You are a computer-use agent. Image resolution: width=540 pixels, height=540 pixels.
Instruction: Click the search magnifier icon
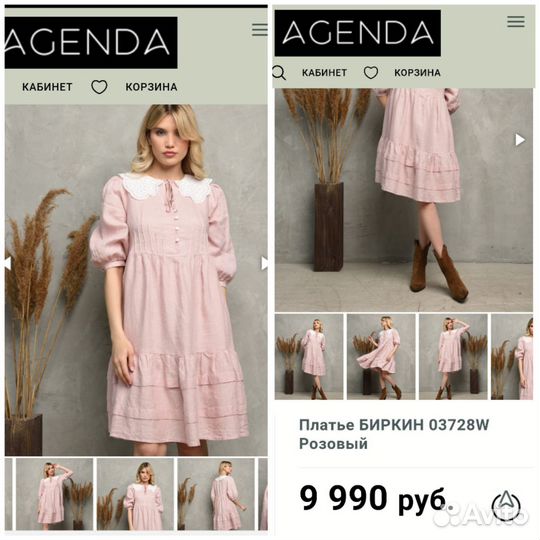point(279,73)
